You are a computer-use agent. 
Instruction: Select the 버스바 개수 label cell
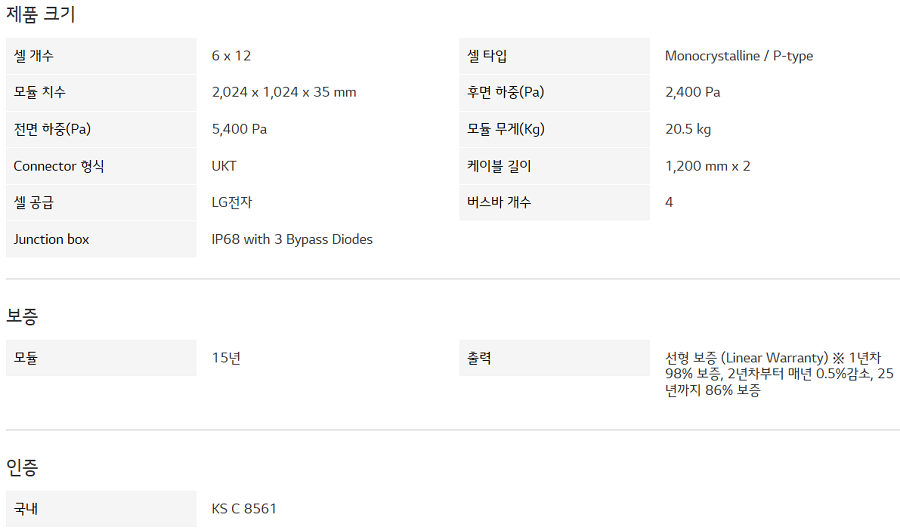click(554, 203)
